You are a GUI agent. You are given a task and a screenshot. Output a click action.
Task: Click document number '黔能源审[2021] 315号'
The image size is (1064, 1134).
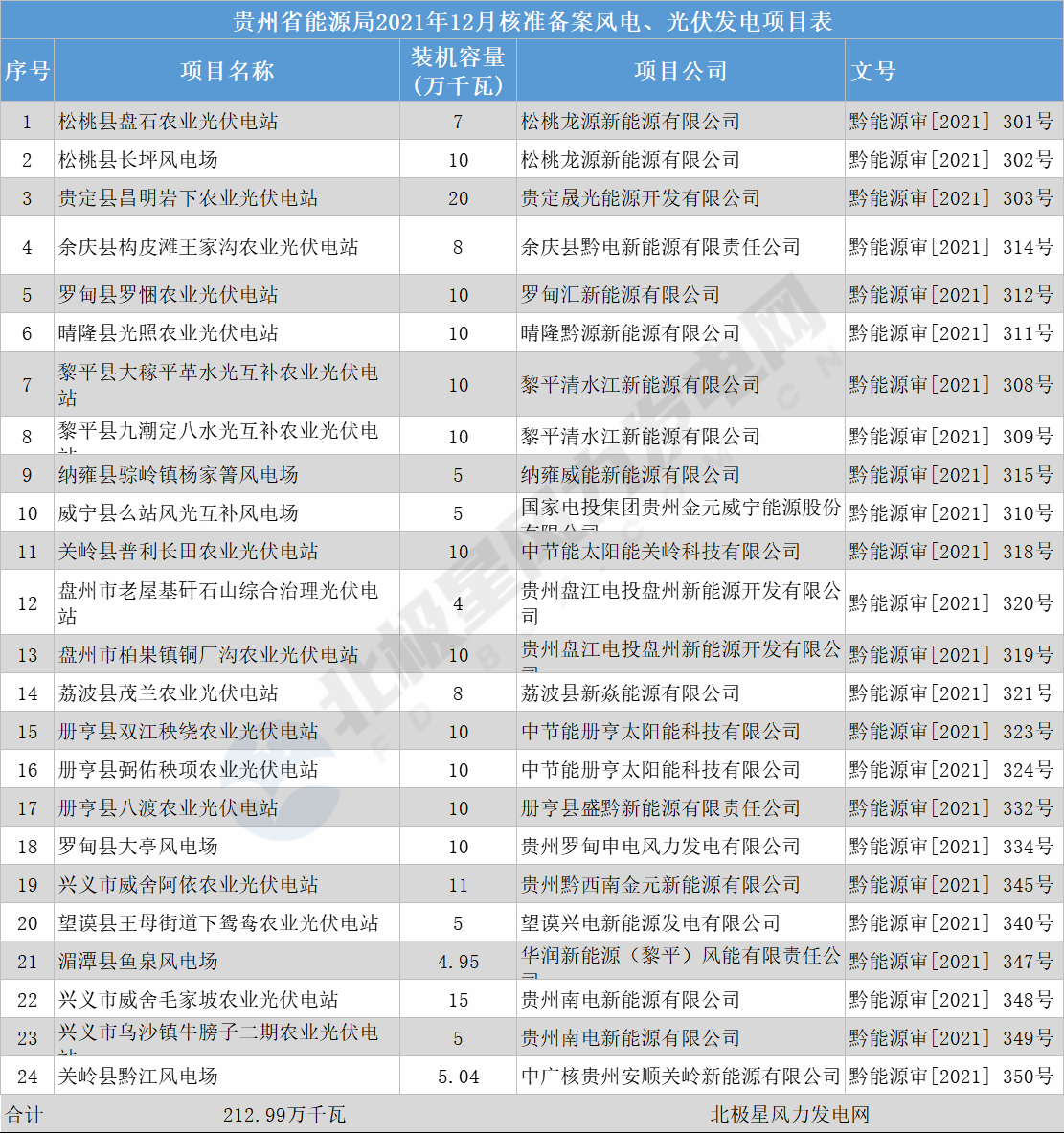(950, 474)
